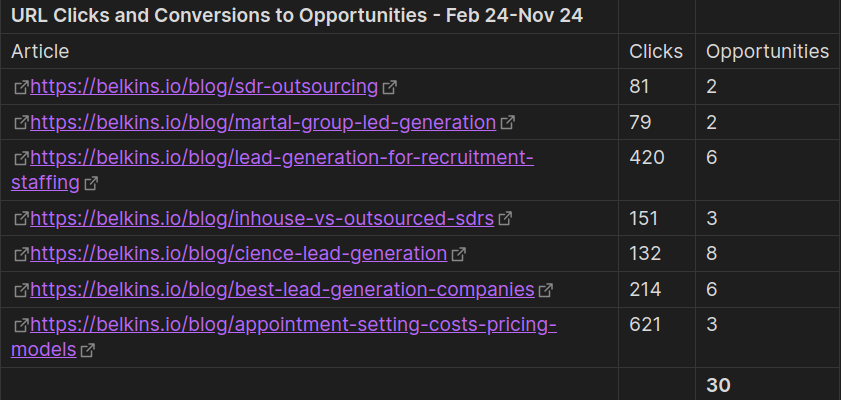Click external icon after the martal-group-led-generation link
The height and width of the screenshot is (400, 841).
[508, 124]
